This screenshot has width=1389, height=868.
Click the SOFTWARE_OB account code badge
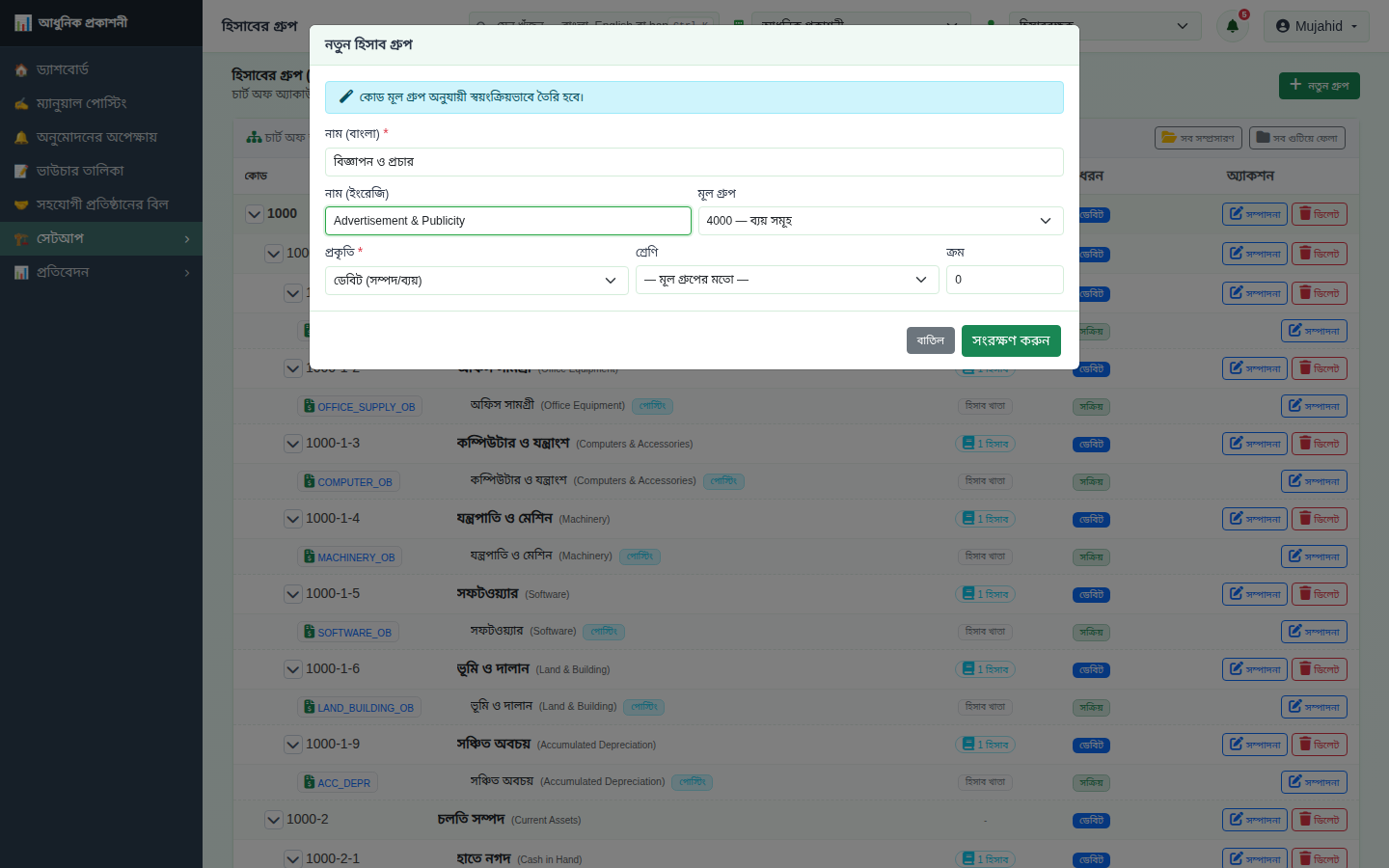coord(348,633)
